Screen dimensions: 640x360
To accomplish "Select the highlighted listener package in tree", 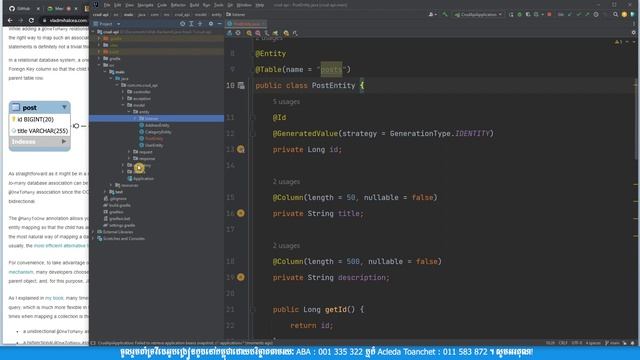I will coord(157,118).
